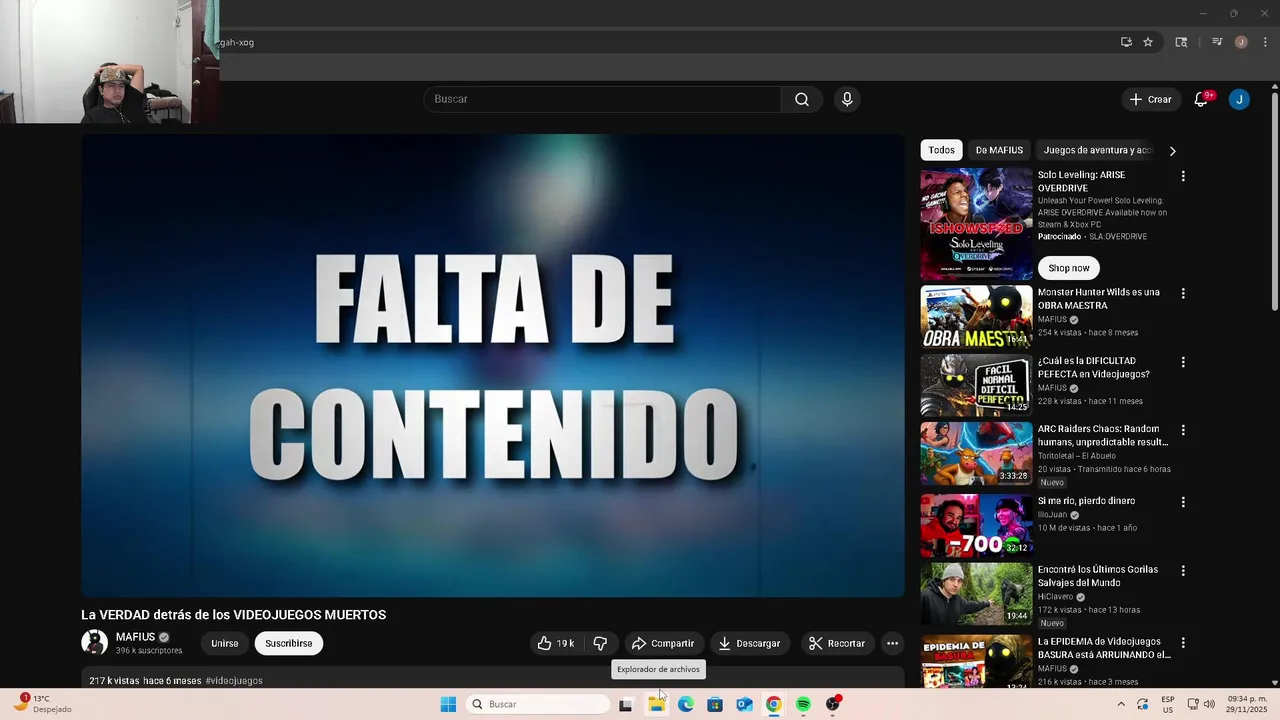The height and width of the screenshot is (720, 1280).
Task: Select Juegos de aventura filter chip
Action: click(x=1097, y=150)
